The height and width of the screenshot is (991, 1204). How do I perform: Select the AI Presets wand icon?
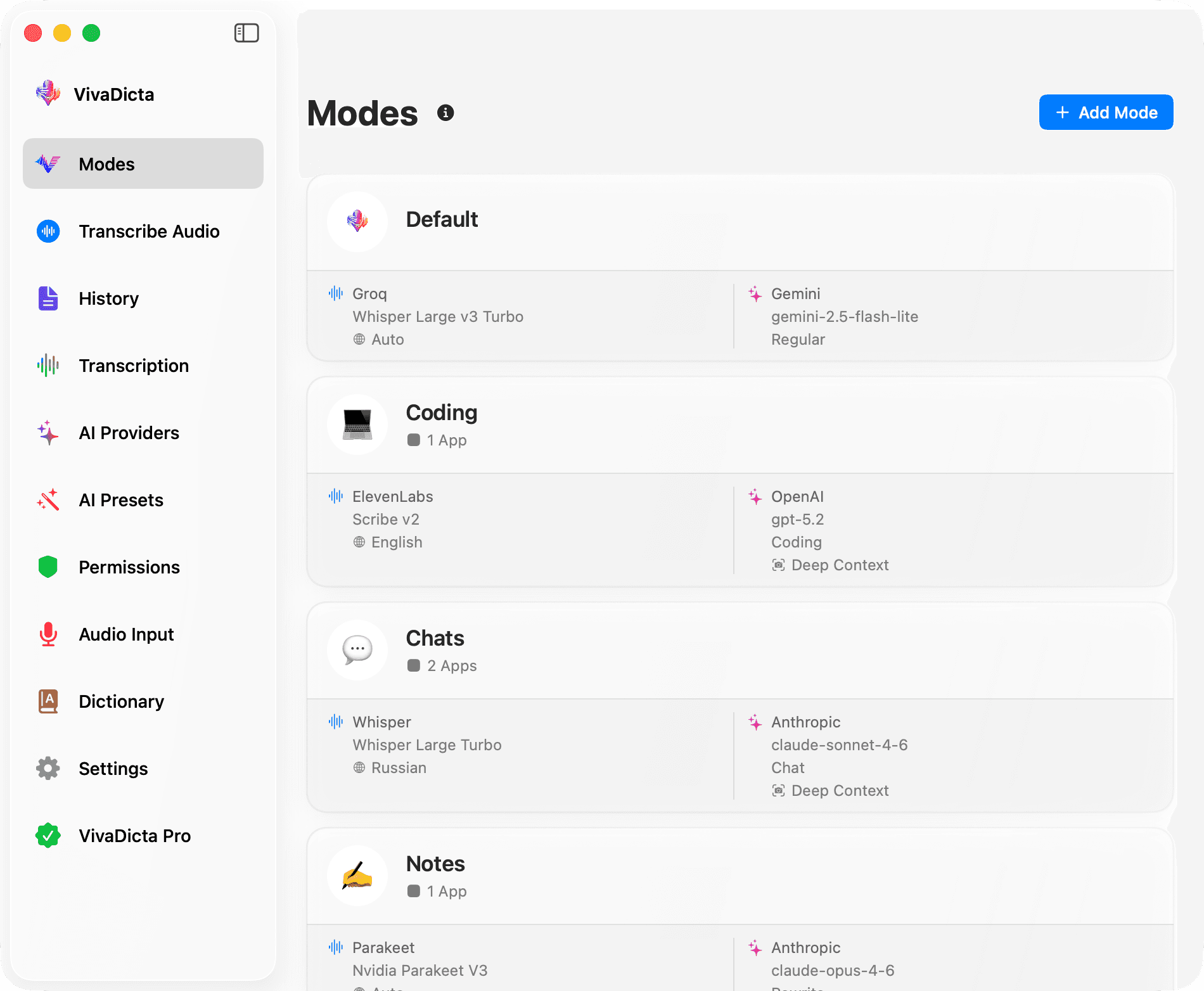click(x=48, y=499)
